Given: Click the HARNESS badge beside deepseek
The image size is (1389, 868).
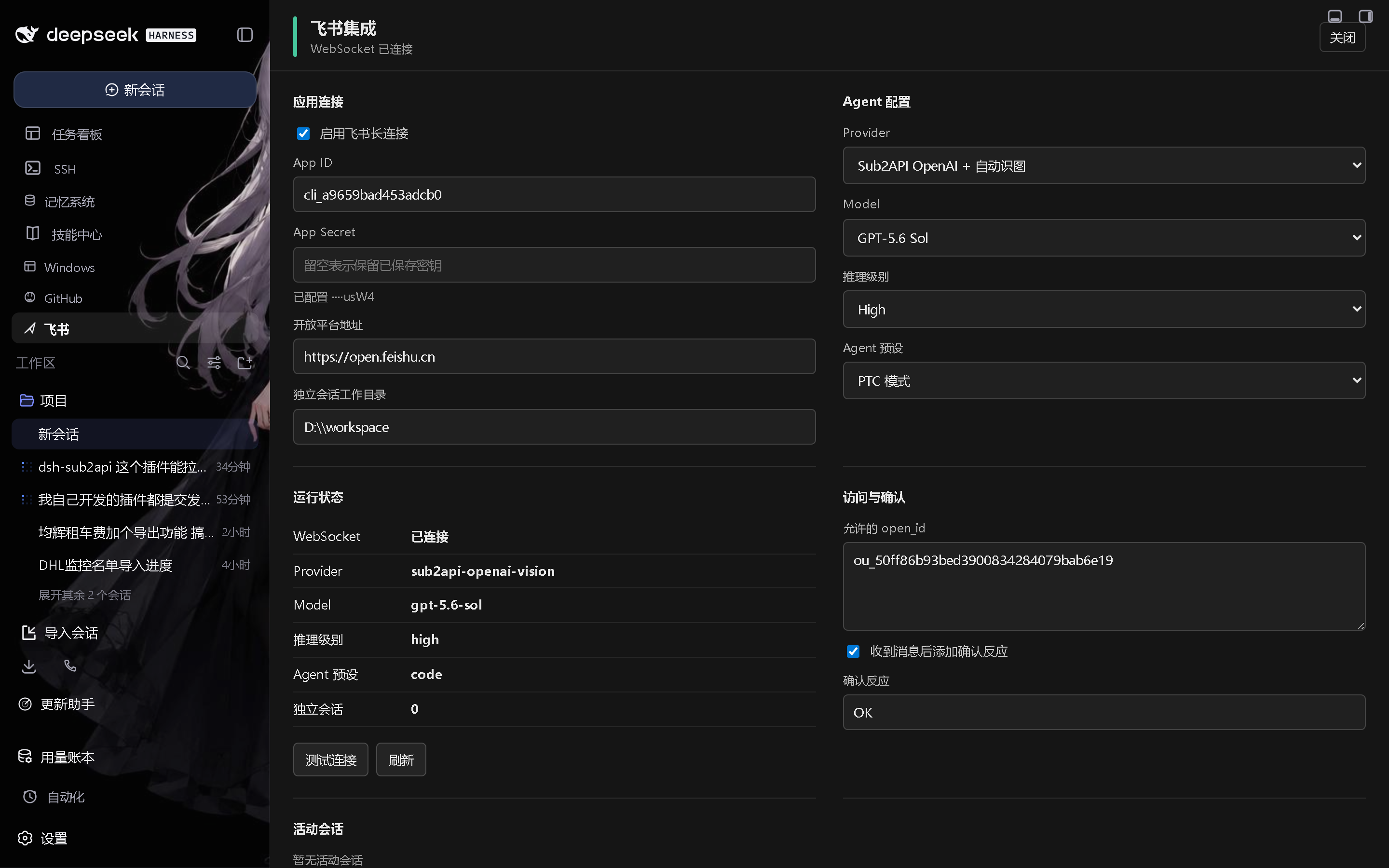Looking at the screenshot, I should click(171, 35).
